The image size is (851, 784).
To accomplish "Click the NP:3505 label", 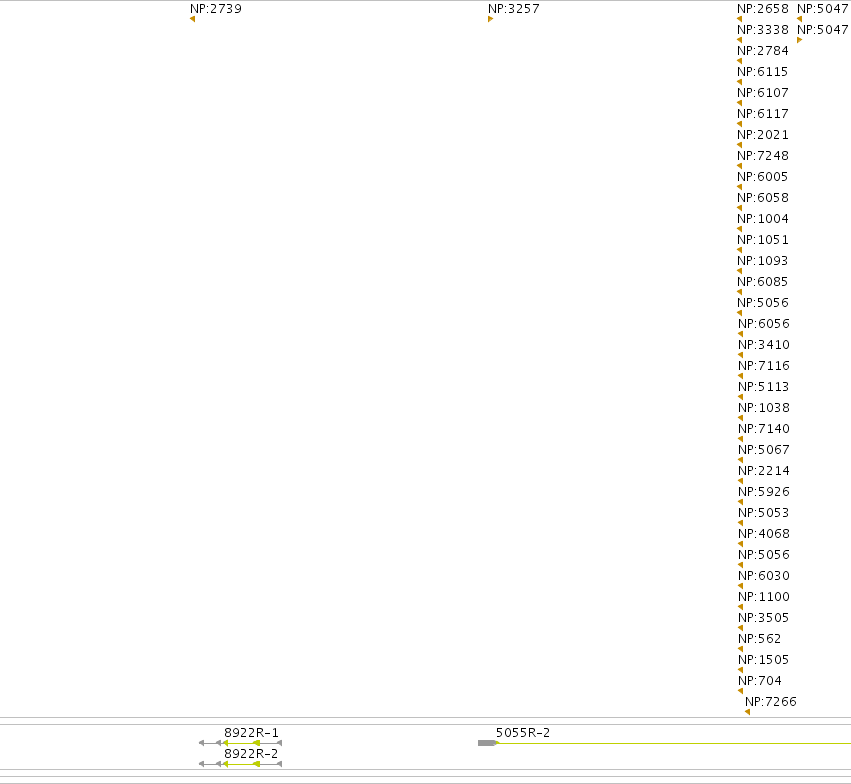I will click(x=764, y=618).
